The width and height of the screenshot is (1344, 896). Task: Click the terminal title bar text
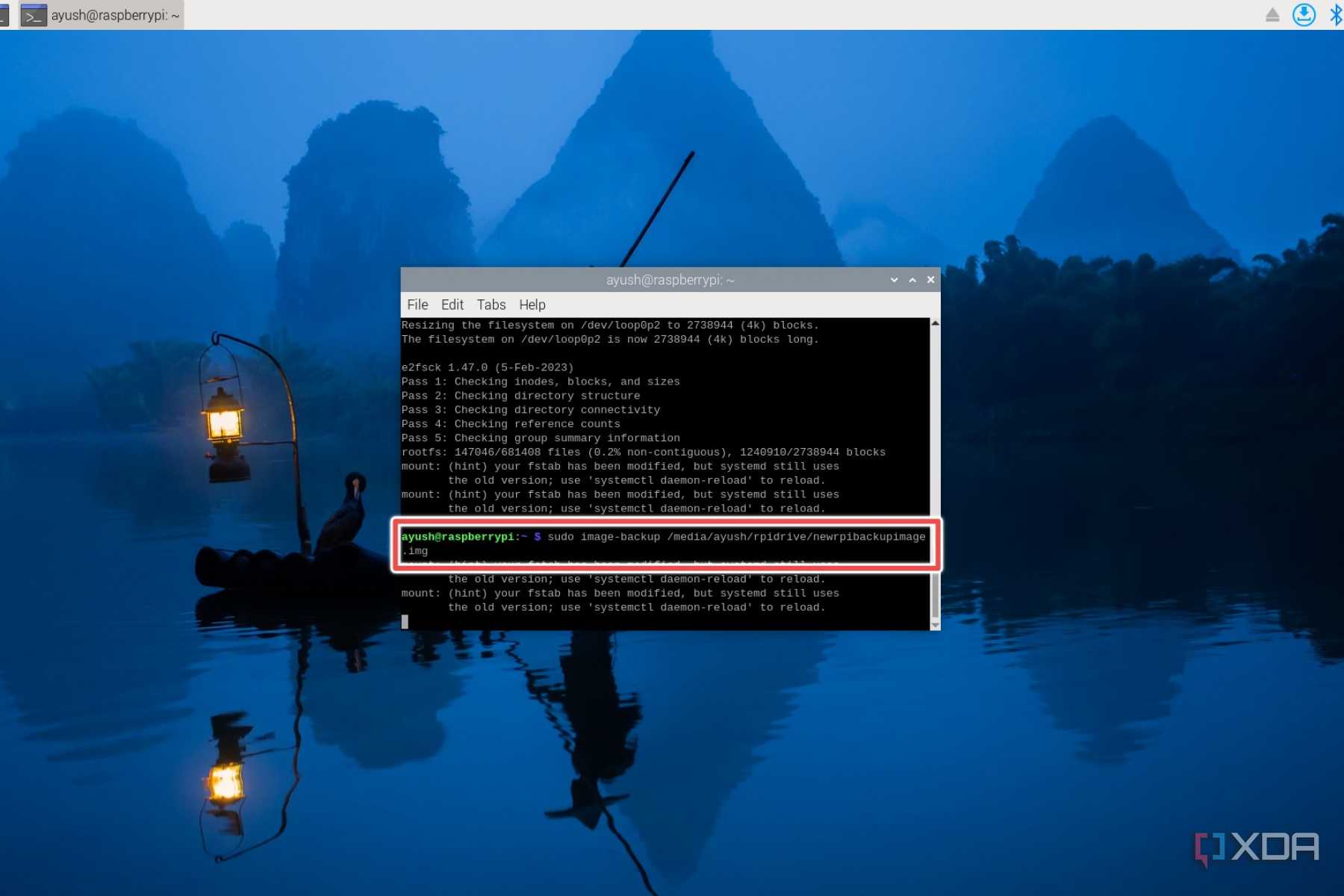(x=670, y=280)
